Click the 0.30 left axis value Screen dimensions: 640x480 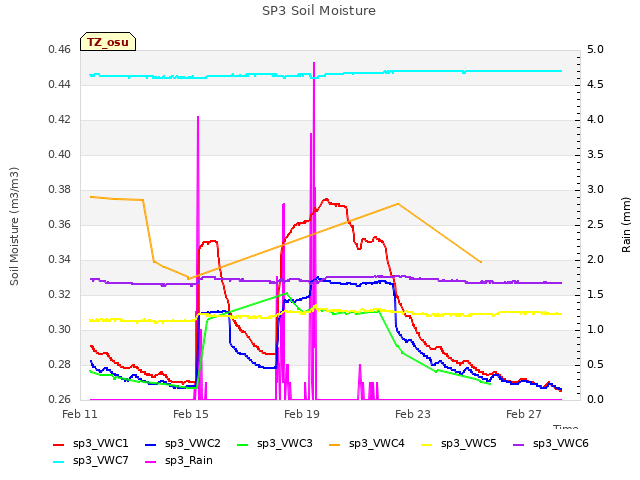point(60,330)
